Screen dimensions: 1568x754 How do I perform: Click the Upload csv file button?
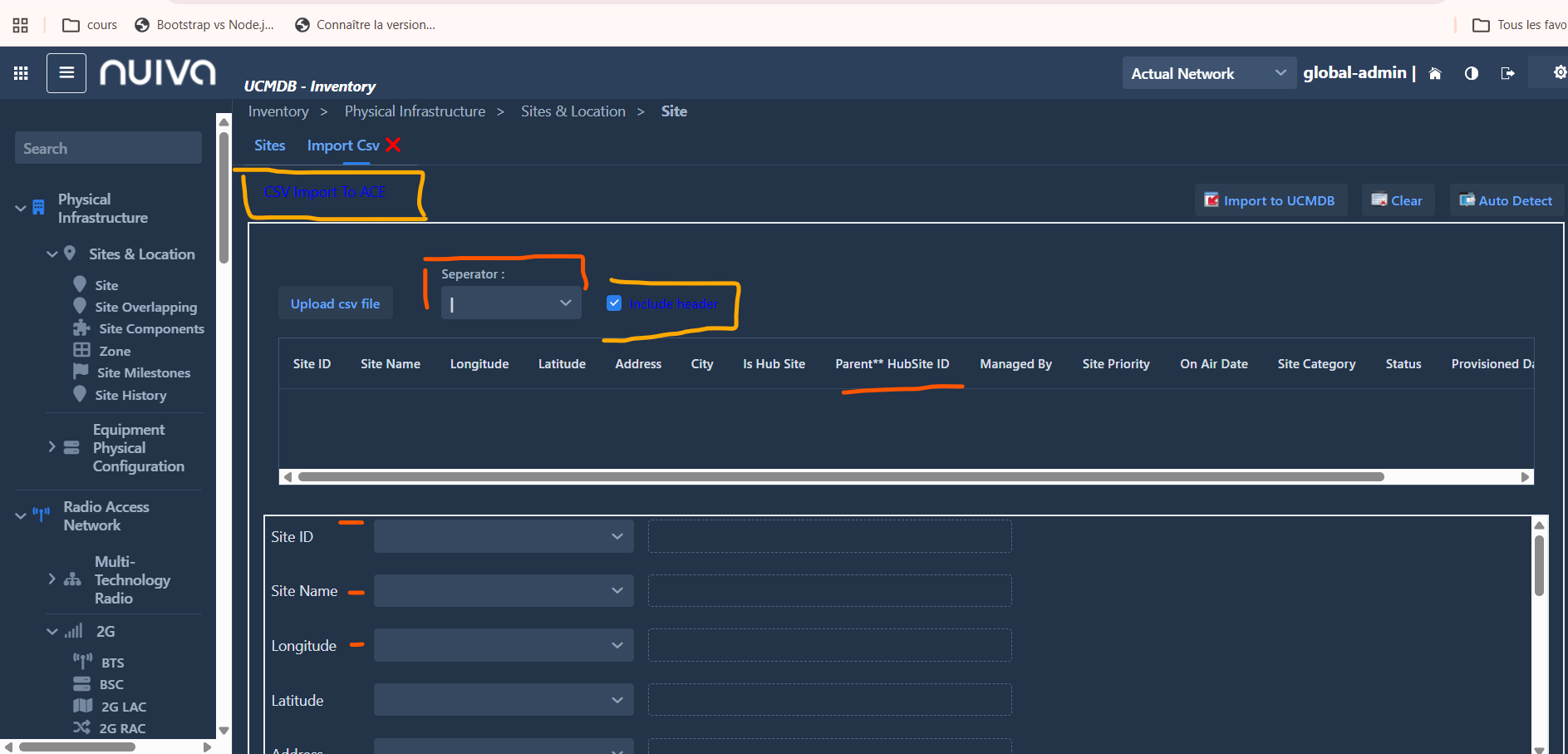(335, 303)
